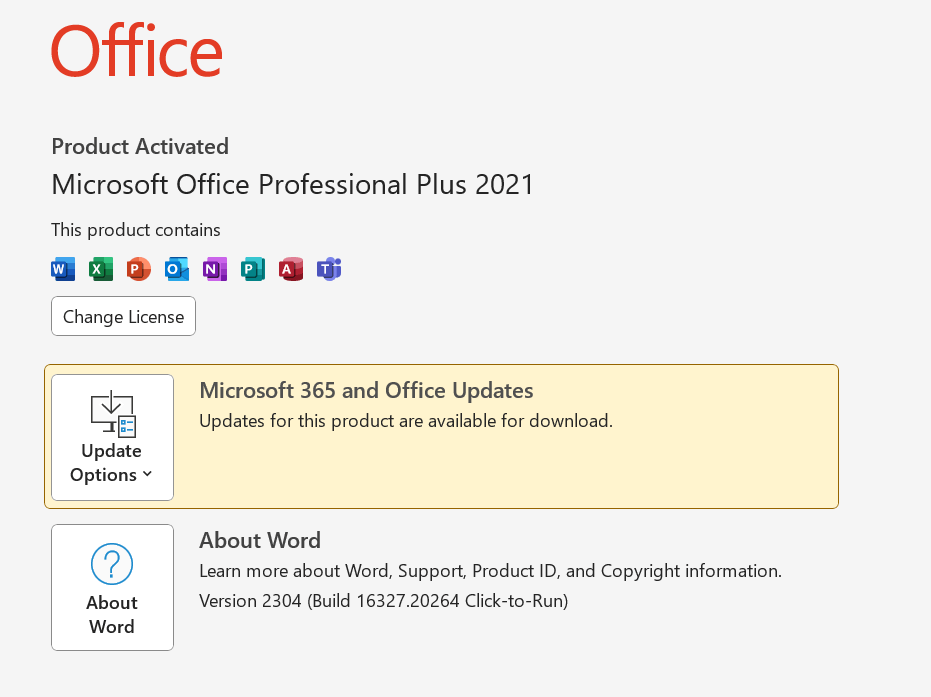Viewport: 931px width, 697px height.
Task: Click the Word app icon
Action: tap(63, 269)
